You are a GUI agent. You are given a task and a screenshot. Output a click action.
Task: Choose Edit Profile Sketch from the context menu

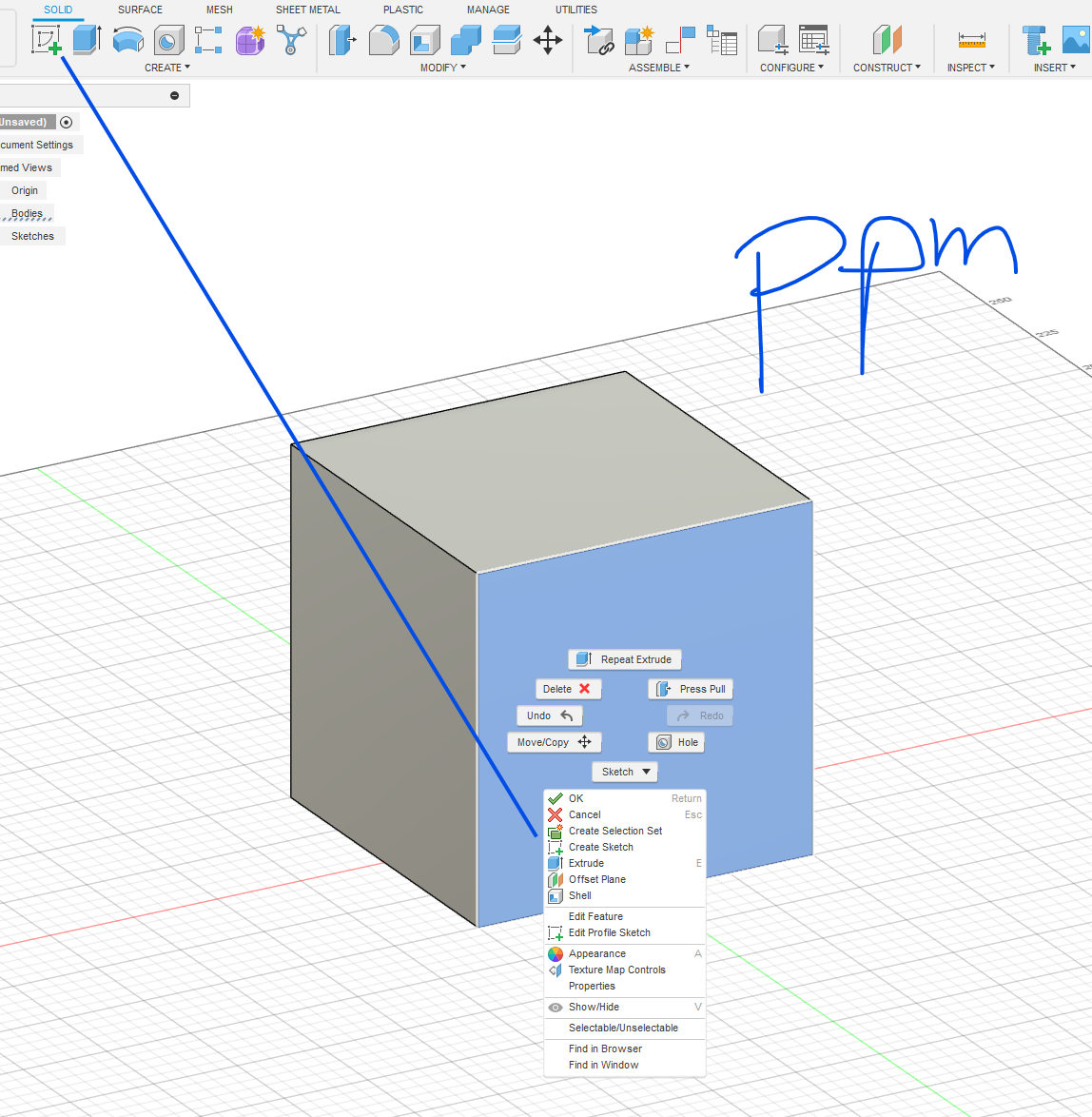(x=609, y=932)
